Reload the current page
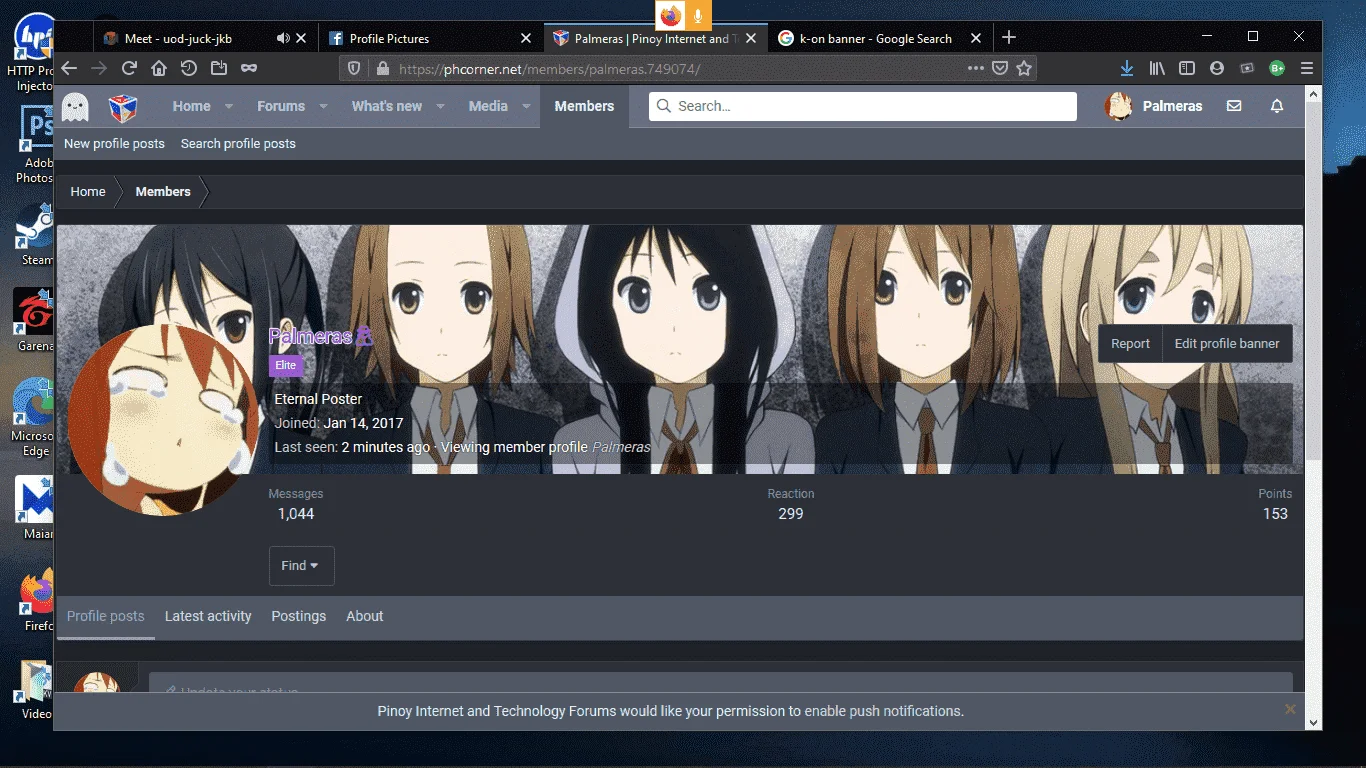This screenshot has height=768, width=1366. (x=129, y=68)
